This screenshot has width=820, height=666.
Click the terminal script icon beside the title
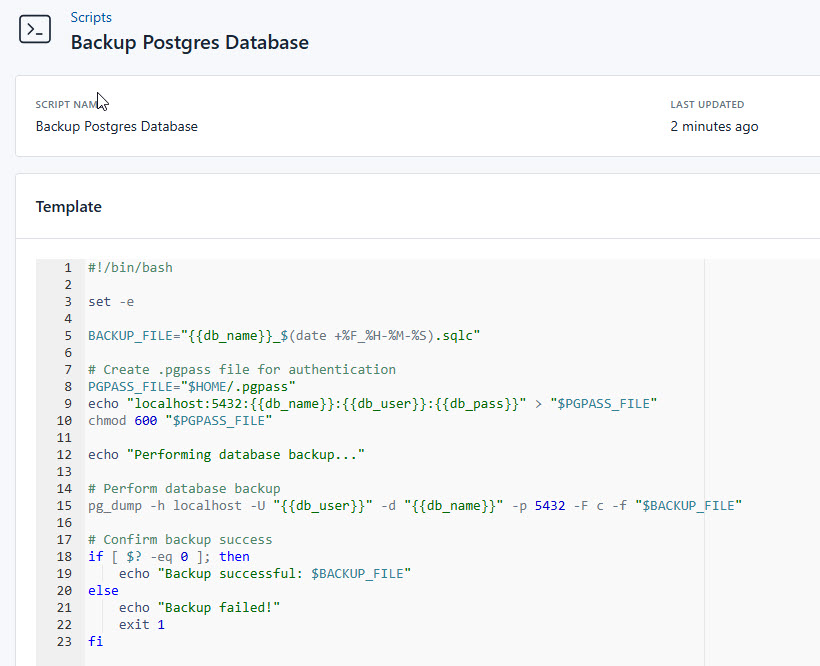coord(34,29)
